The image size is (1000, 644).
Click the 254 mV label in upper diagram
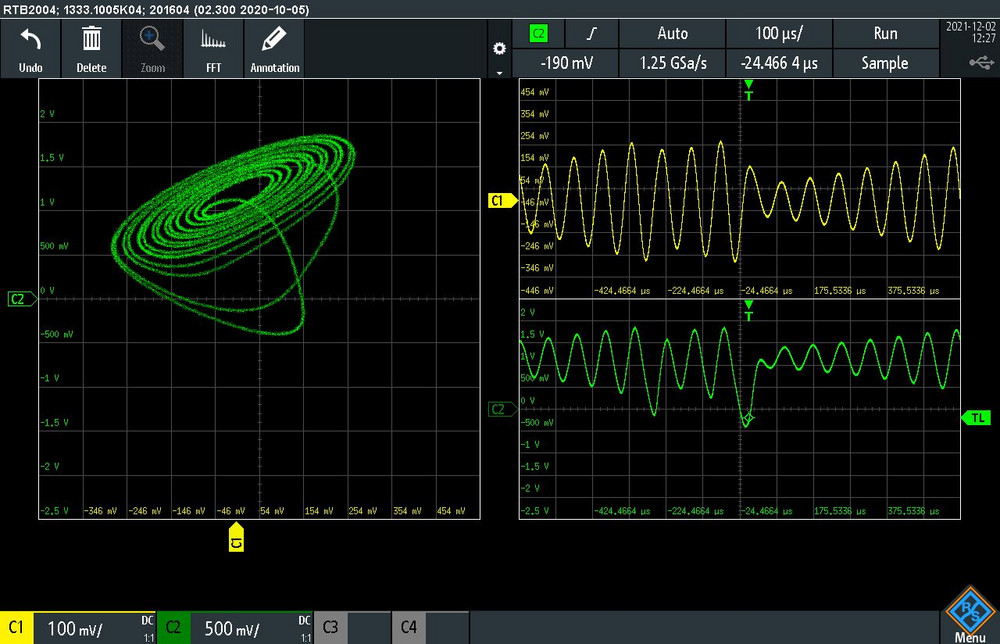(535, 136)
